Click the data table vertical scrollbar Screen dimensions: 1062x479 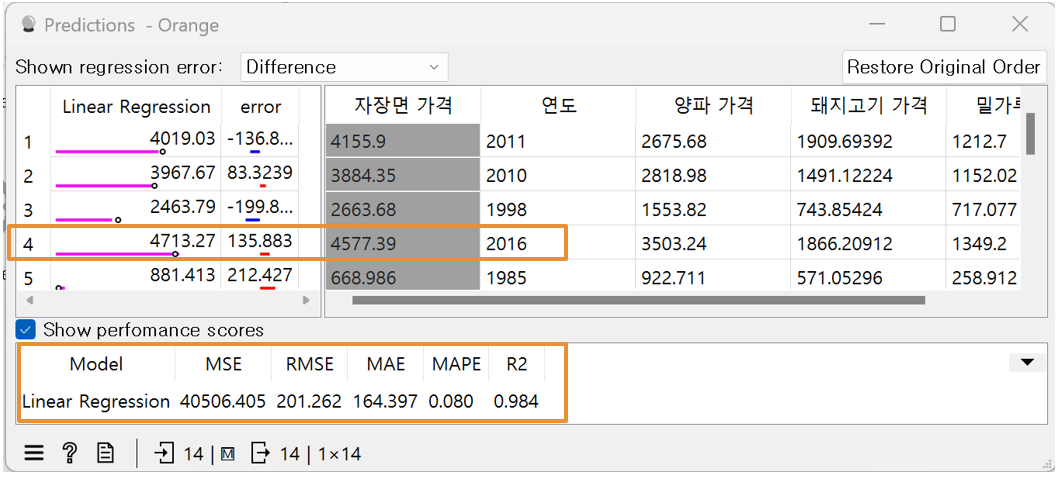click(1030, 133)
